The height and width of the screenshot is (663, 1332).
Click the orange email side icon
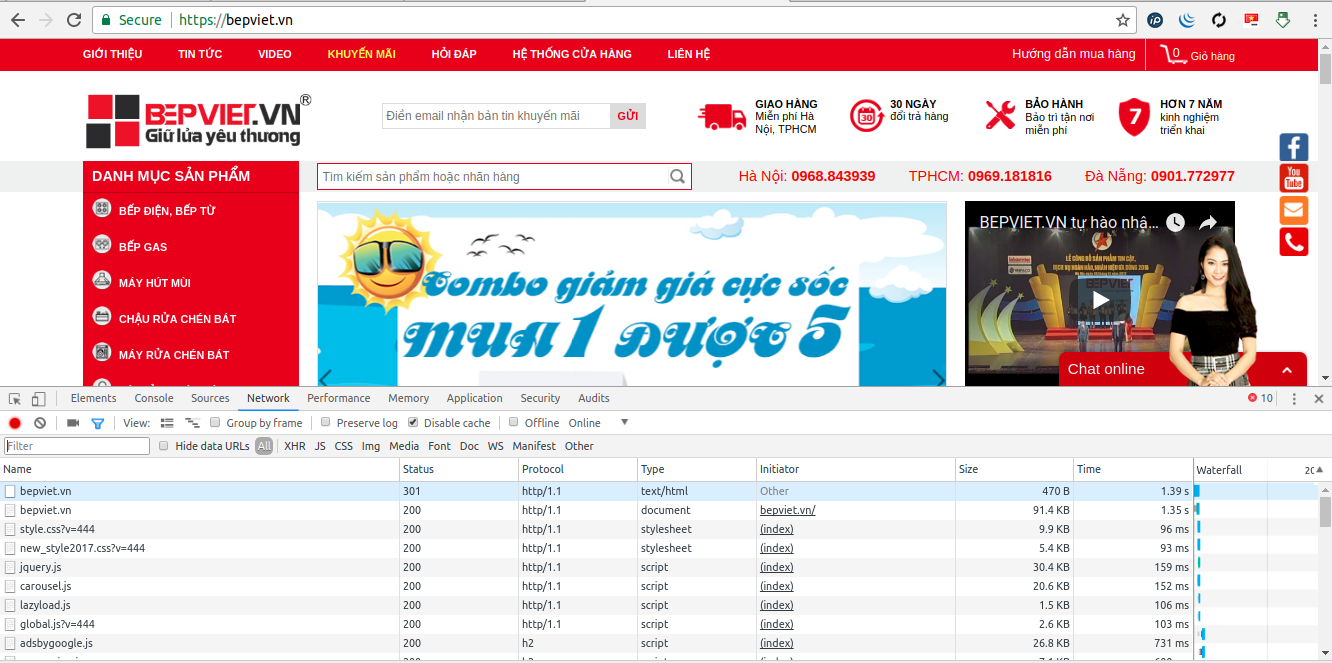[x=1294, y=210]
